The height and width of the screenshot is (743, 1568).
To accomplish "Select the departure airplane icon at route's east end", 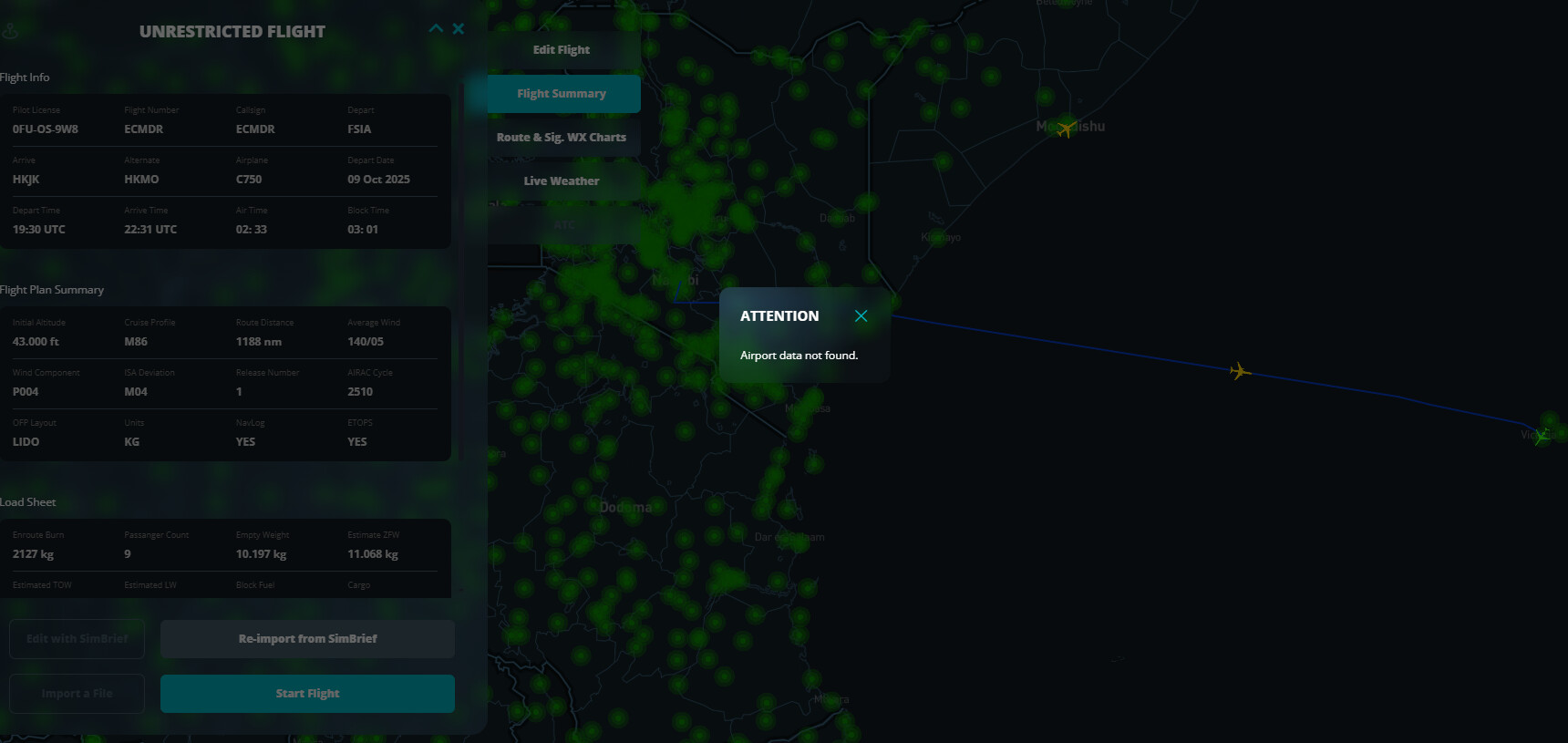I will 1541,437.
